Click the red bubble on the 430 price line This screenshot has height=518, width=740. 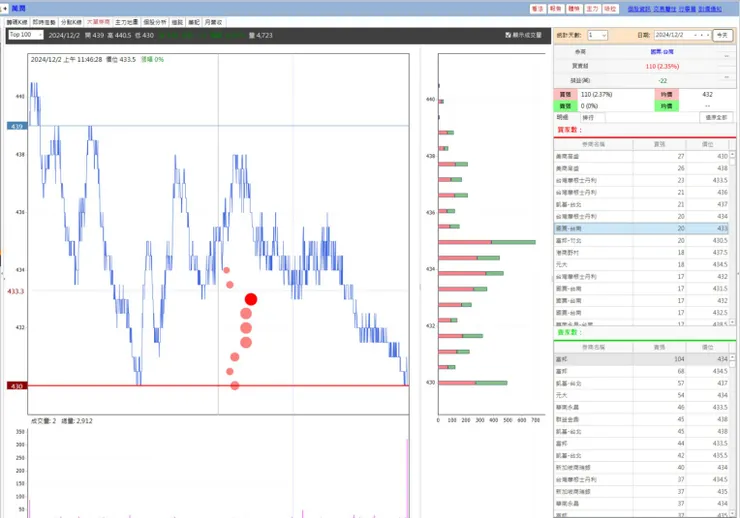pyautogui.click(x=235, y=385)
